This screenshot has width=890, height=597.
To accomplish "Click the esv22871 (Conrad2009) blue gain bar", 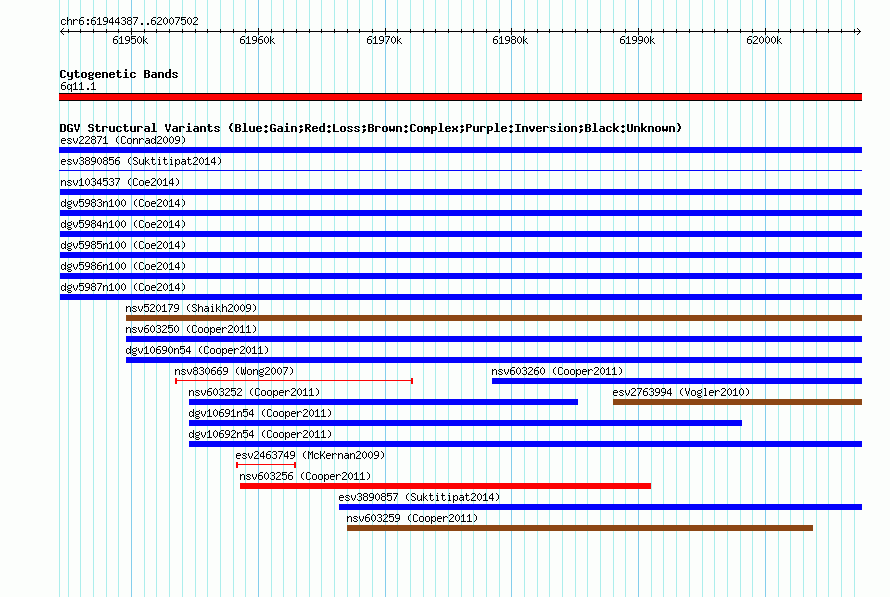I will pyautogui.click(x=460, y=150).
